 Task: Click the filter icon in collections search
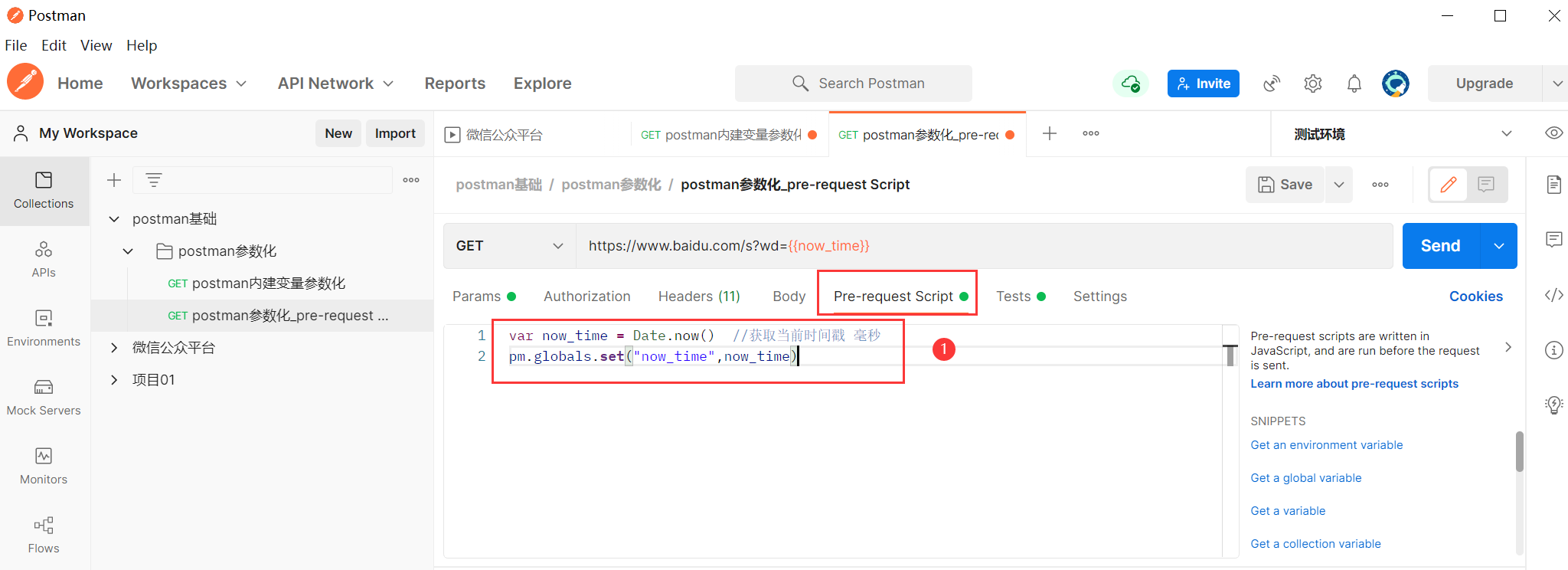154,180
